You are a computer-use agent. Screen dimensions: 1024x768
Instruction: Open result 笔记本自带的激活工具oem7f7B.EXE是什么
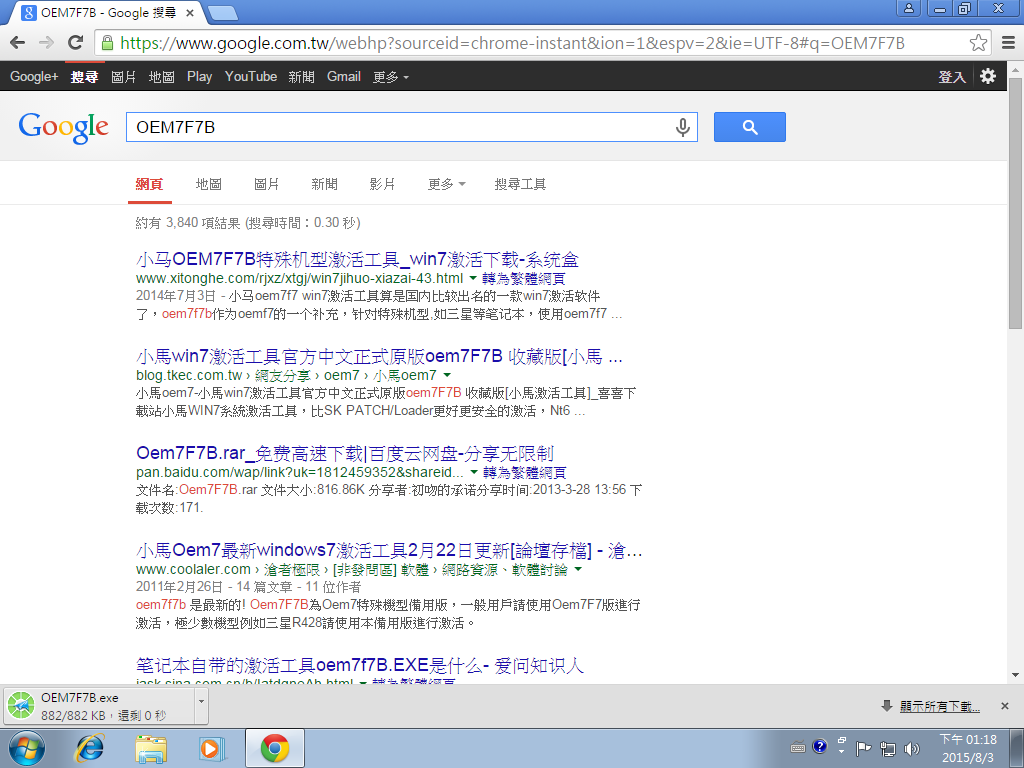(360, 665)
